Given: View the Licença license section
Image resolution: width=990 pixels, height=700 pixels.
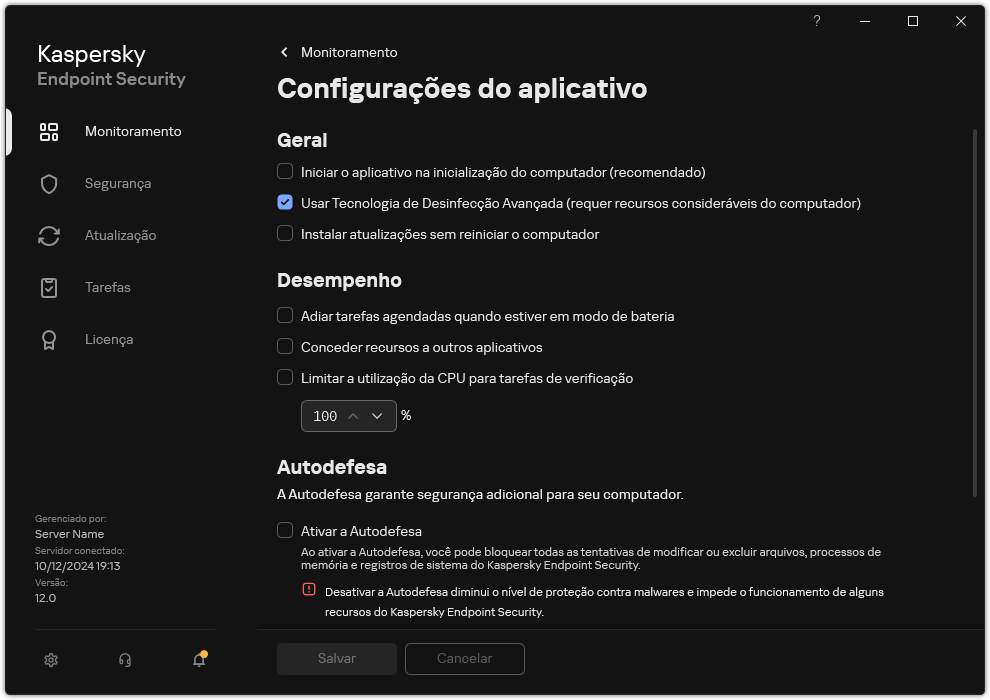Looking at the screenshot, I should [x=108, y=339].
